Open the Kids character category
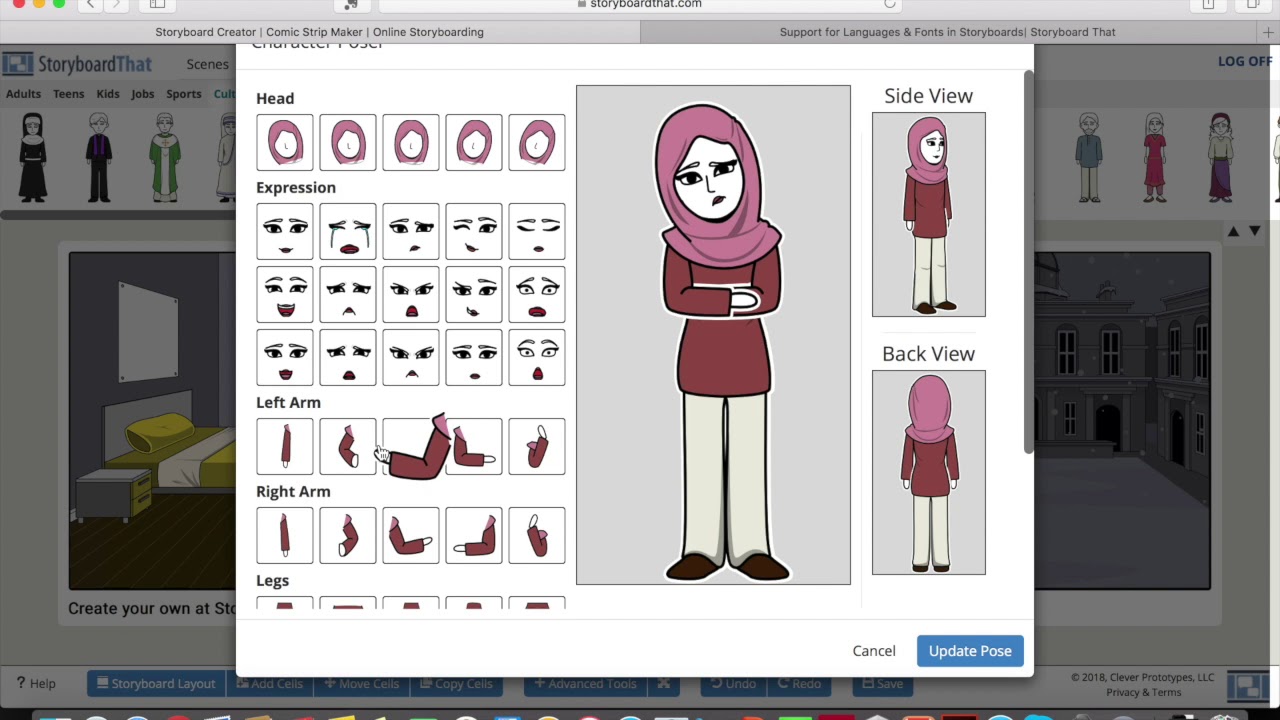 (x=108, y=94)
